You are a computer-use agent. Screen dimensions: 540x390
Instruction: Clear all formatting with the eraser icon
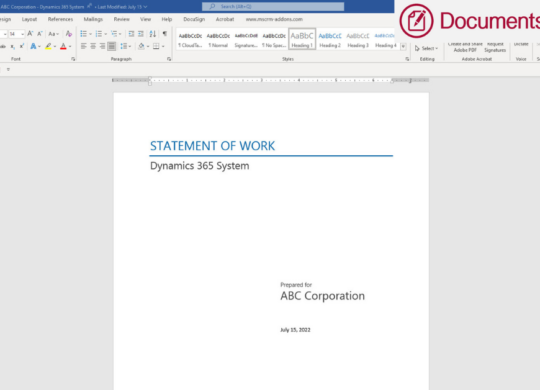point(69,34)
